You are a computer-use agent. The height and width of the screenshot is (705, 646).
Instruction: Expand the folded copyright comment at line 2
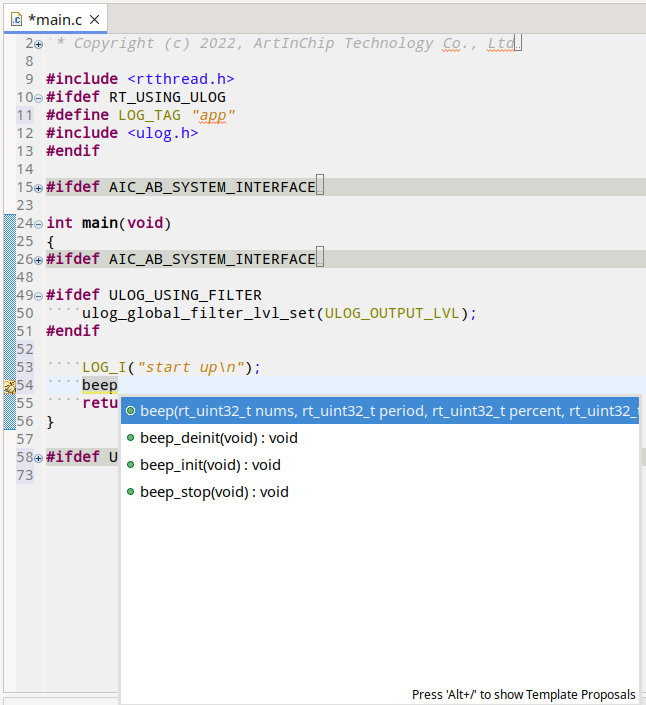pos(39,44)
